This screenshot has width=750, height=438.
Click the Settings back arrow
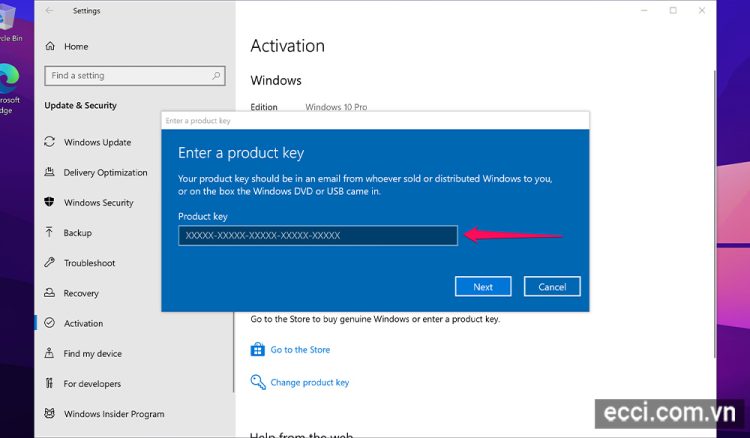coord(49,10)
